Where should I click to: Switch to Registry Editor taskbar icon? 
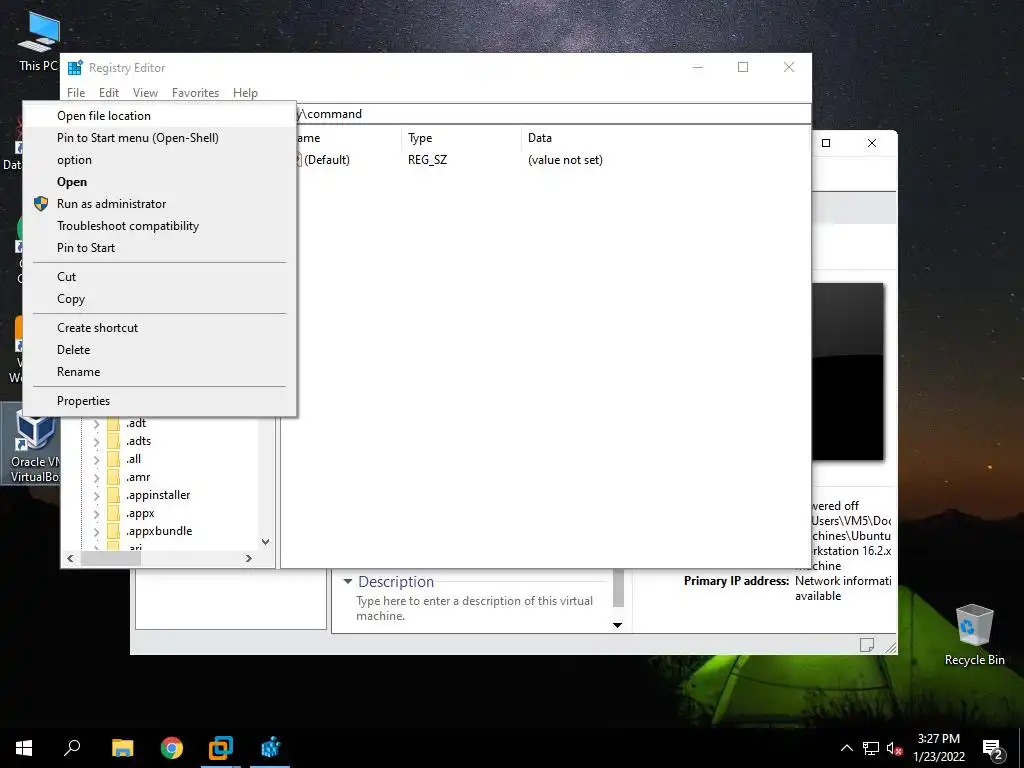[270, 748]
